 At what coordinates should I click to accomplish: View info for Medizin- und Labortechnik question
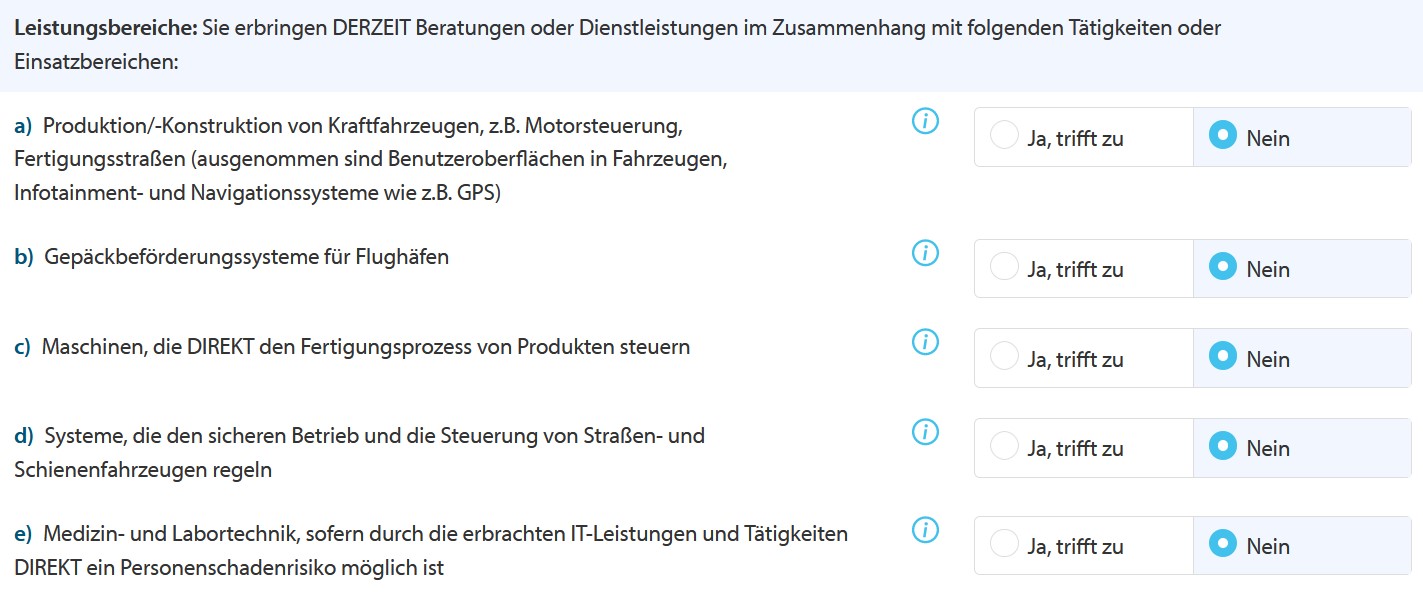926,530
